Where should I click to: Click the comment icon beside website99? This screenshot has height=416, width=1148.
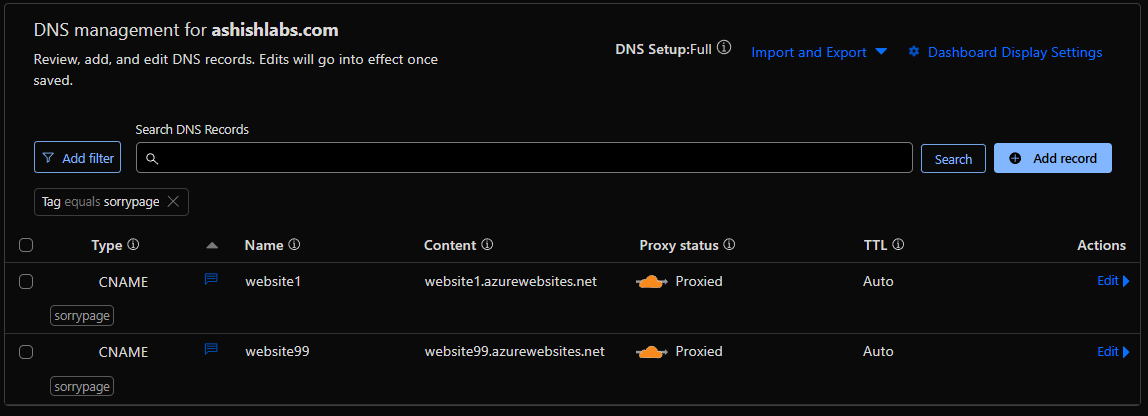click(211, 351)
